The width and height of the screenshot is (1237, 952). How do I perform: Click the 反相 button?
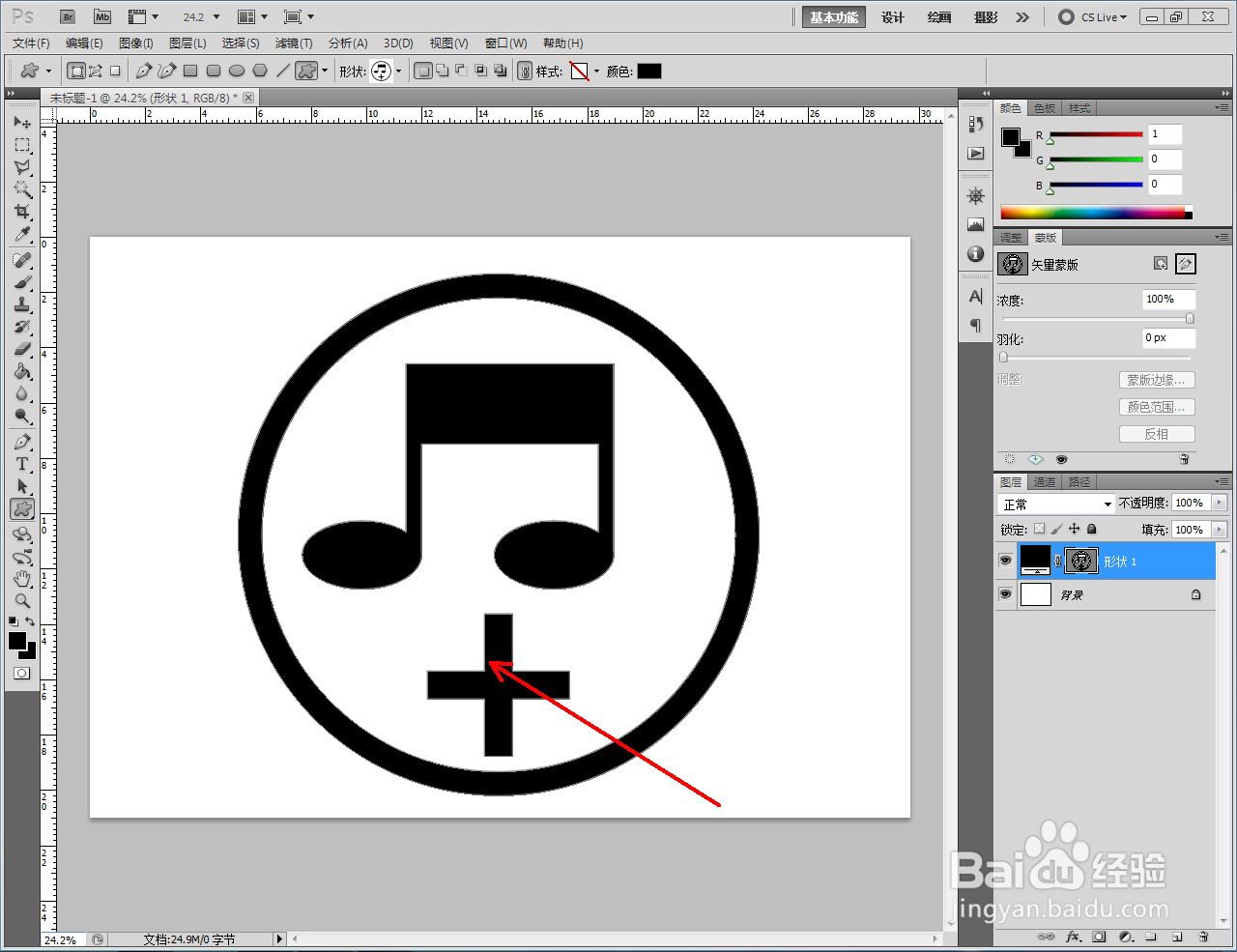1157,434
